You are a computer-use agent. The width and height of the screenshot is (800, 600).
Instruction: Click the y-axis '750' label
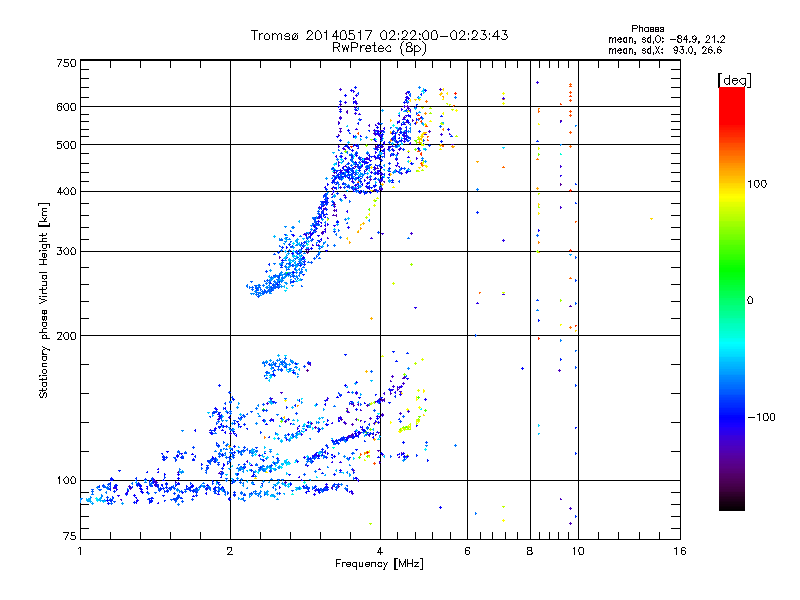(66, 63)
